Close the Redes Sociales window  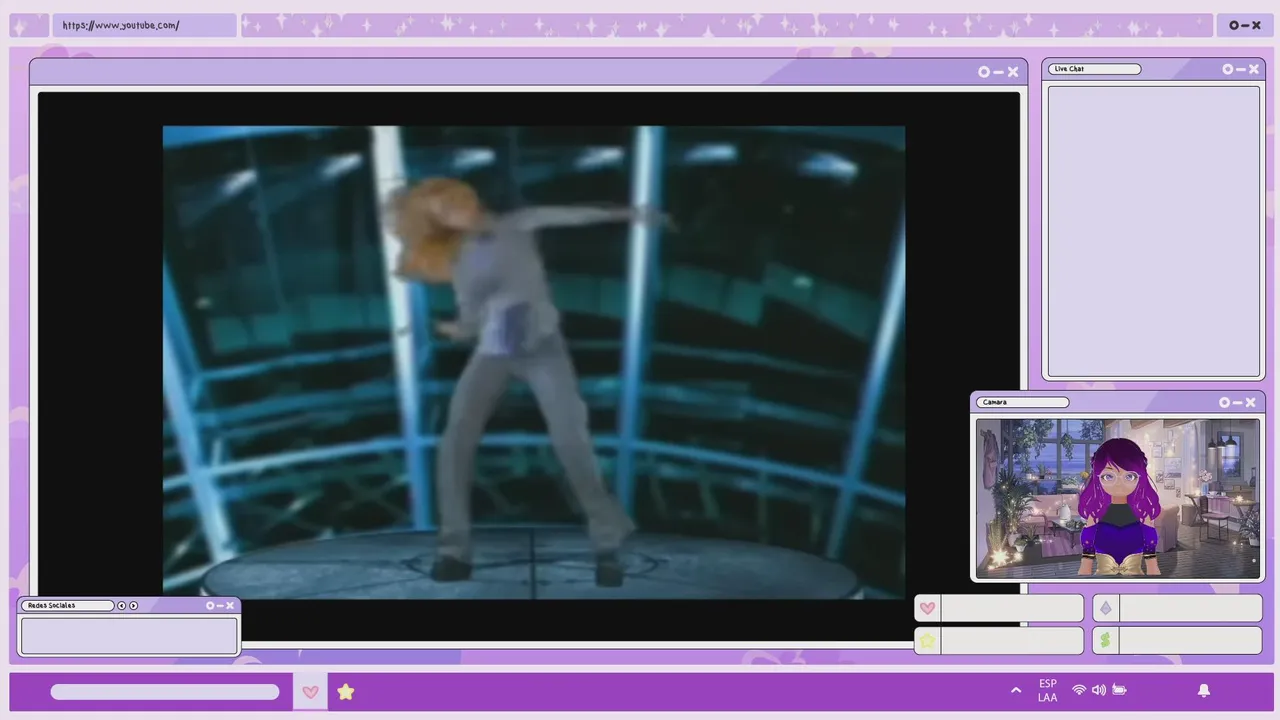pos(230,606)
